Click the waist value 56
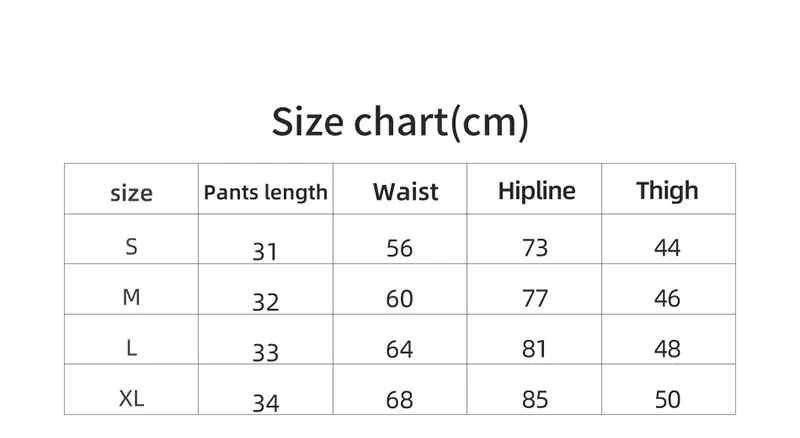This screenshot has width=800, height=438. [x=399, y=249]
